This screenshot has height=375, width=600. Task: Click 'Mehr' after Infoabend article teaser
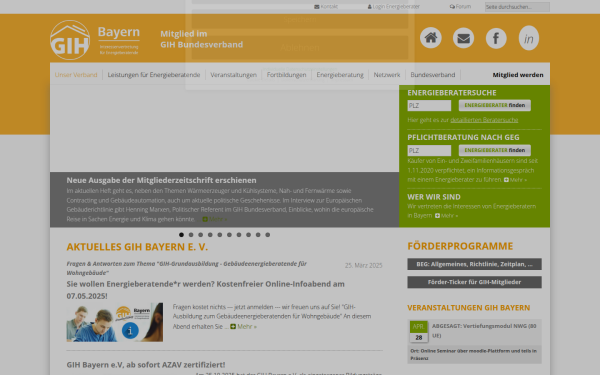[243, 327]
